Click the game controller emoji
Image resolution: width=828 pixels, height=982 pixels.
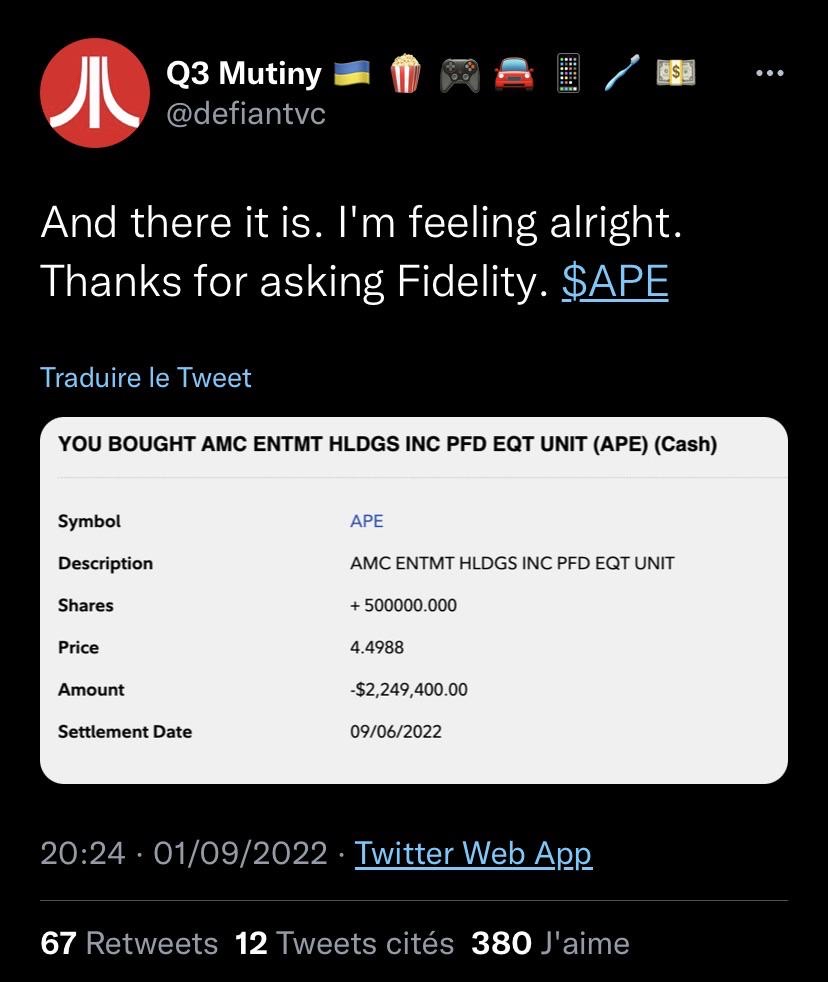tap(460, 73)
